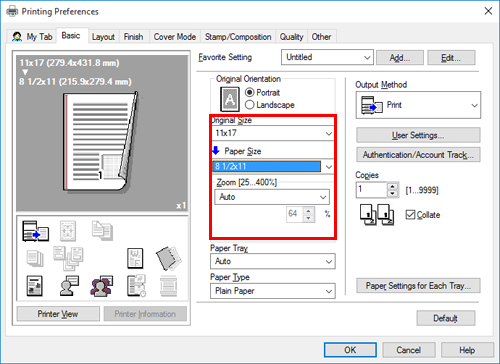
Task: Click the Printer View button
Action: coord(58,314)
